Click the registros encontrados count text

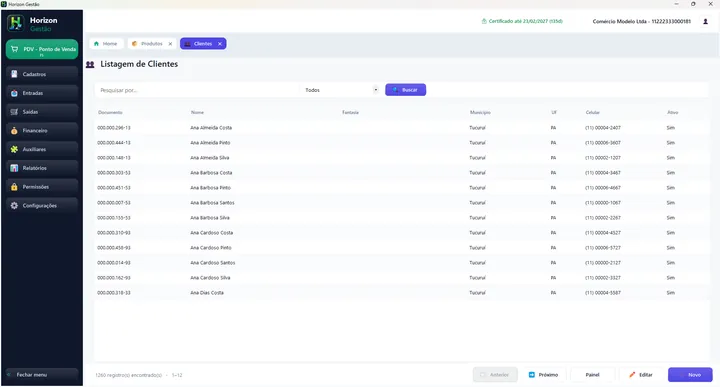tap(129, 376)
